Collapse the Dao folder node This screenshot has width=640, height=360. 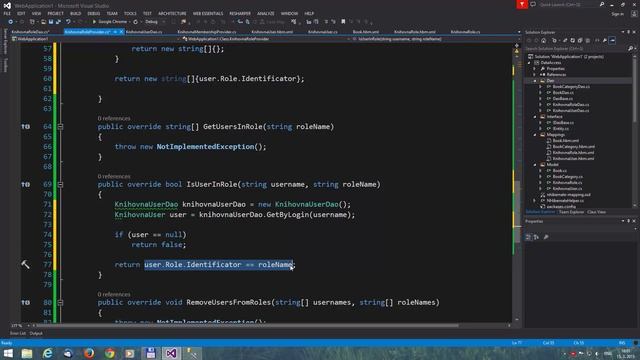[535, 81]
